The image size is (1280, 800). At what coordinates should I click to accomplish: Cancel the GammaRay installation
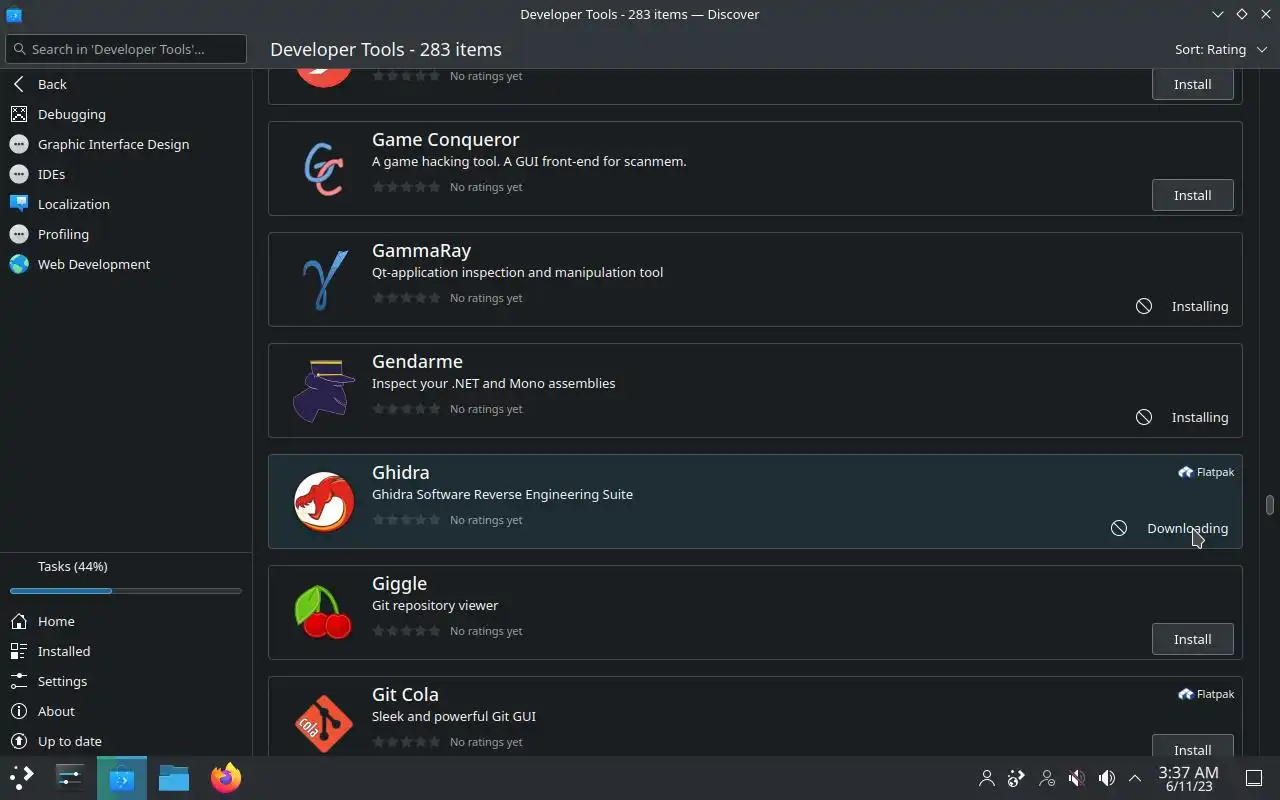[1144, 306]
